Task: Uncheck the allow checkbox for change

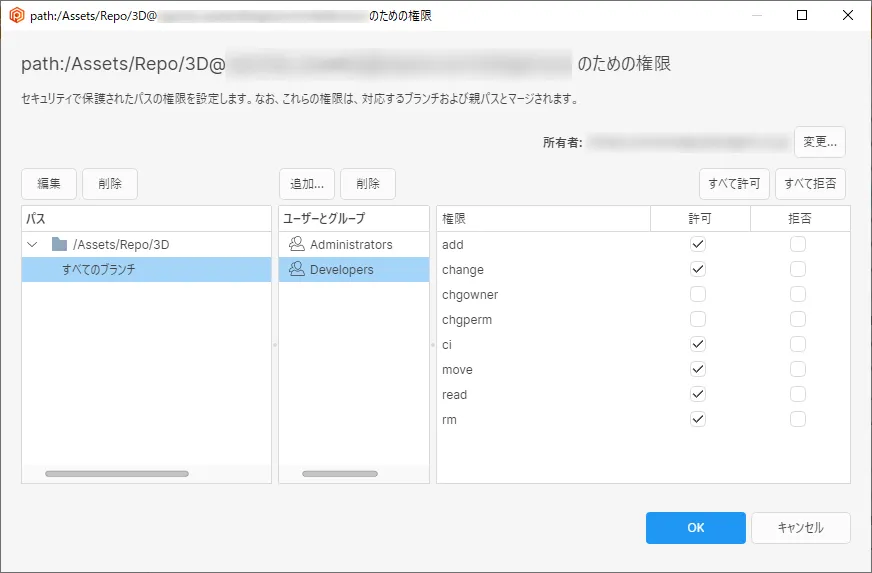Action: (x=697, y=269)
